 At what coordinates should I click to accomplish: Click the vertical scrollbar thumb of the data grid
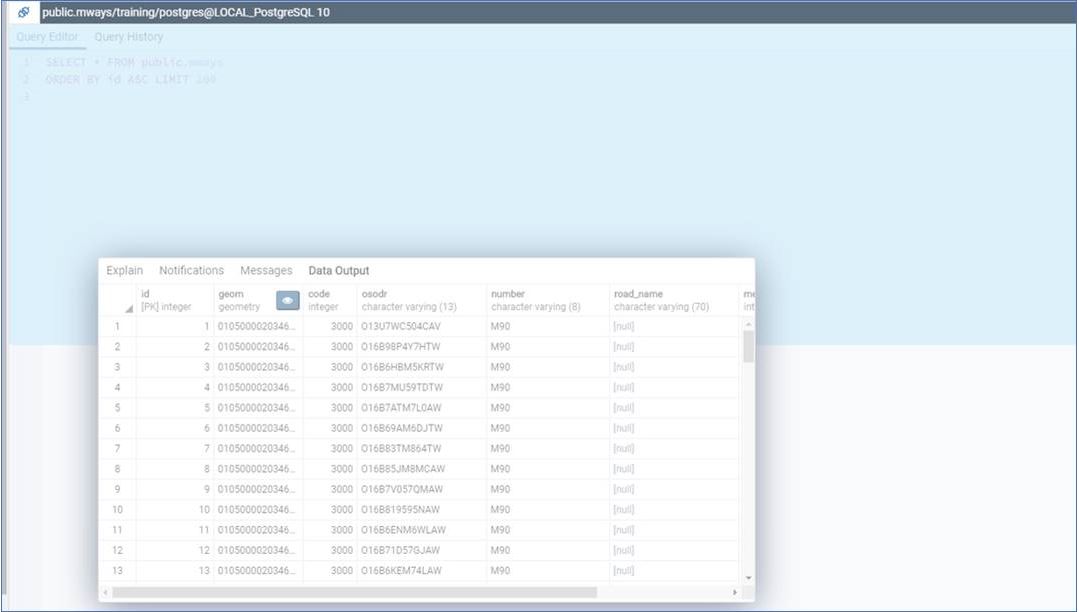(749, 346)
